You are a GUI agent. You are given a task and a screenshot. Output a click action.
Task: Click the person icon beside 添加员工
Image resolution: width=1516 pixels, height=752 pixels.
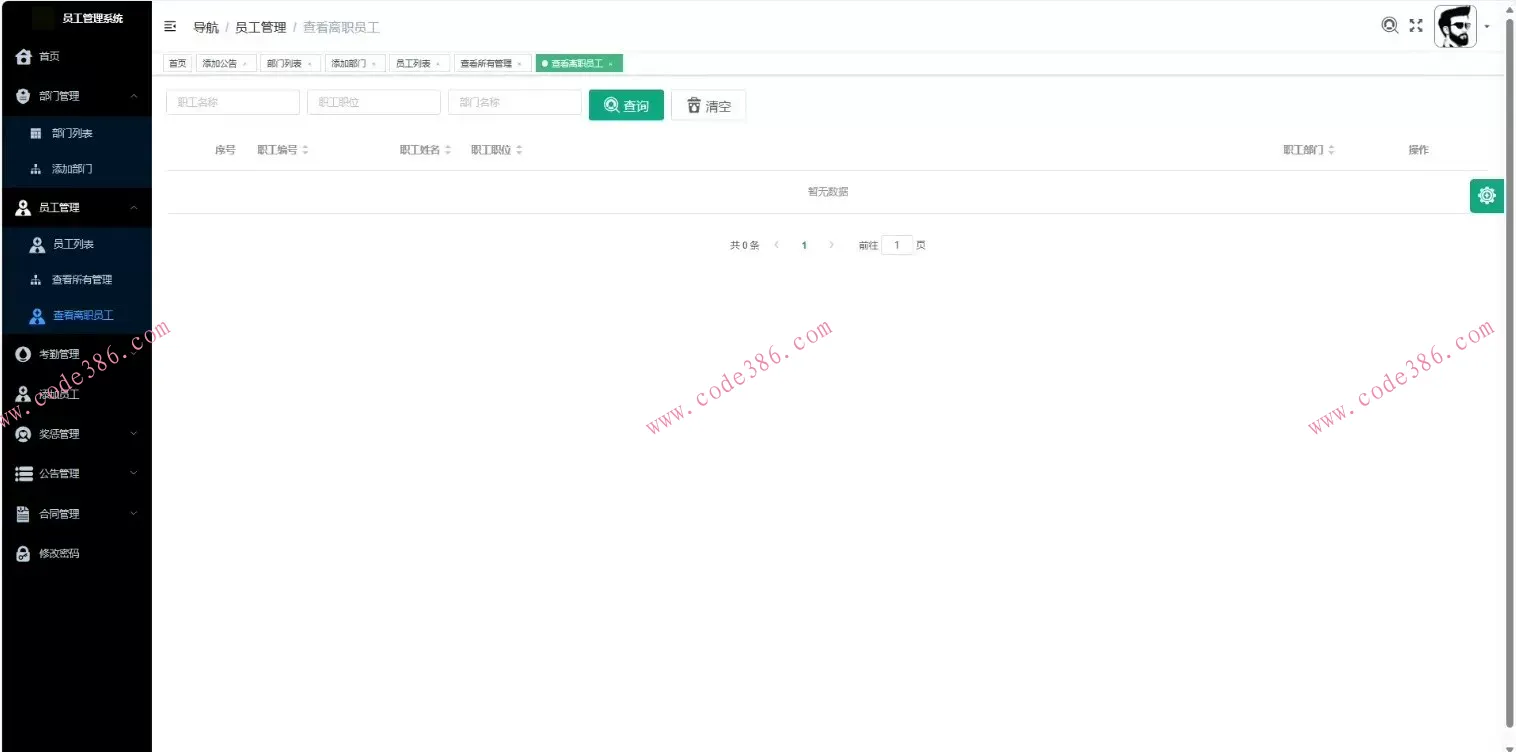[24, 393]
